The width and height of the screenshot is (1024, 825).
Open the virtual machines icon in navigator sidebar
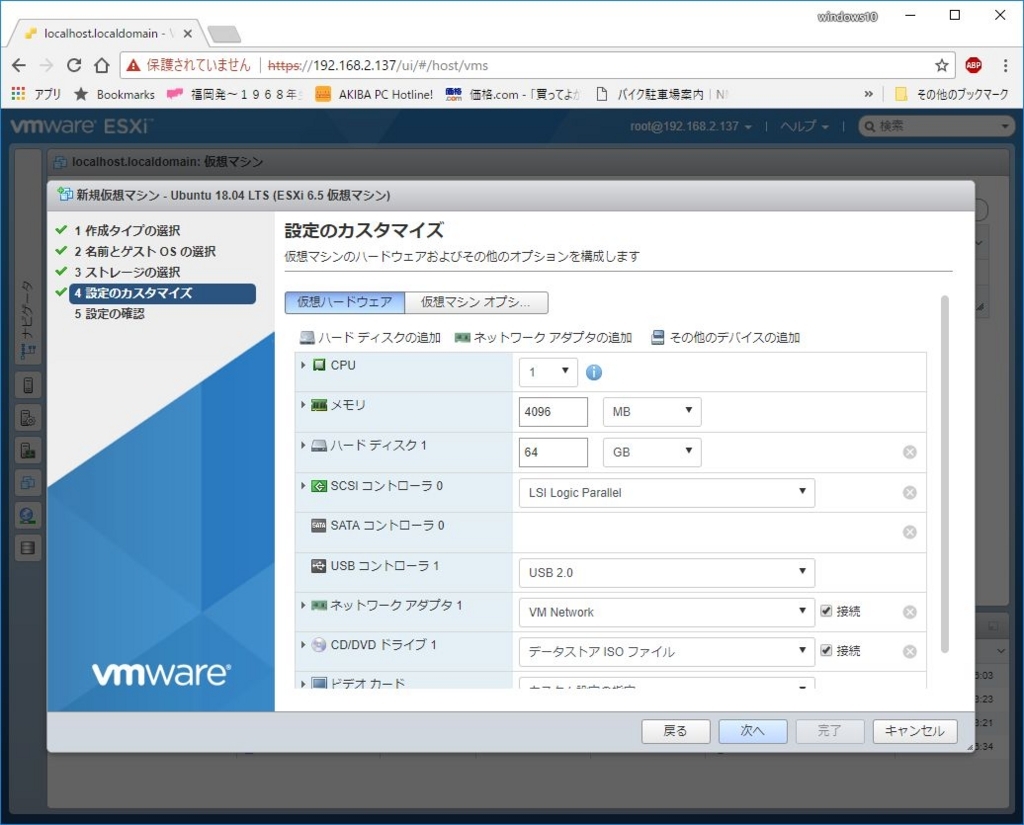pos(28,483)
